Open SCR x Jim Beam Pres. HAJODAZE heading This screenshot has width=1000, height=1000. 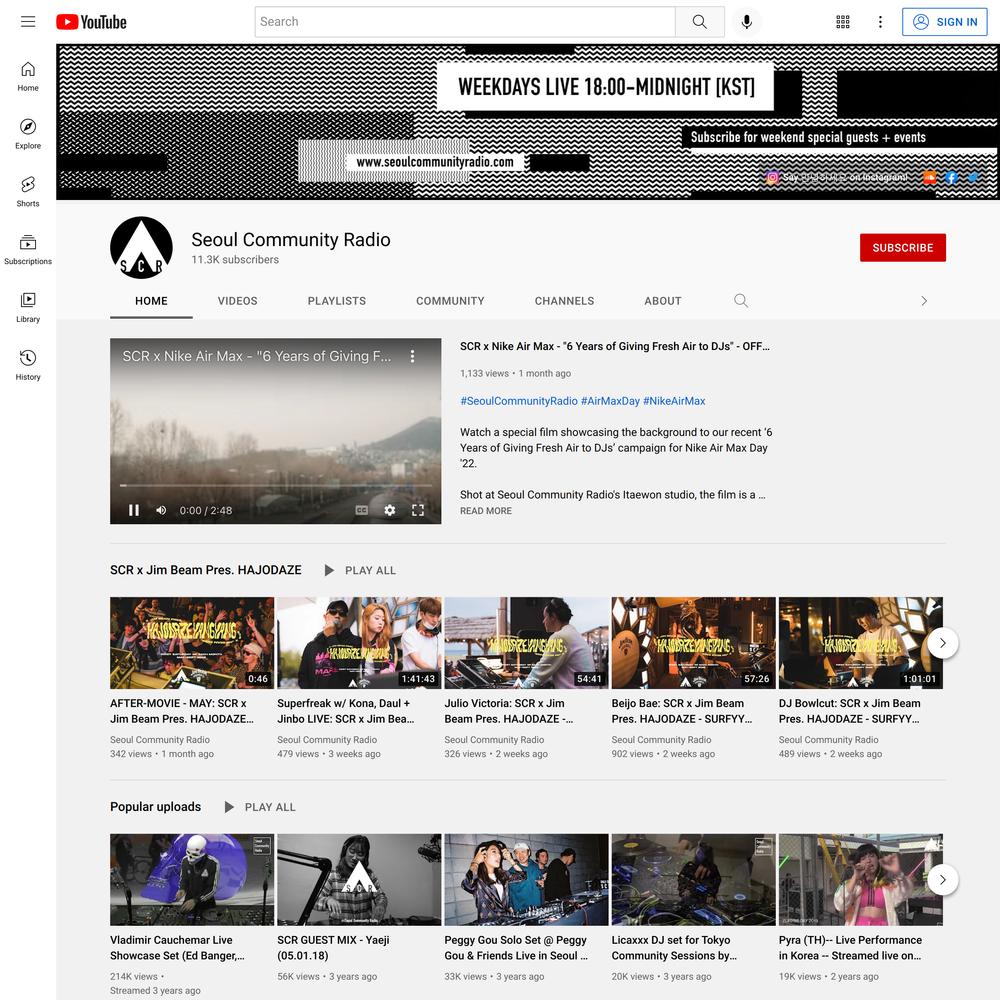coord(205,570)
